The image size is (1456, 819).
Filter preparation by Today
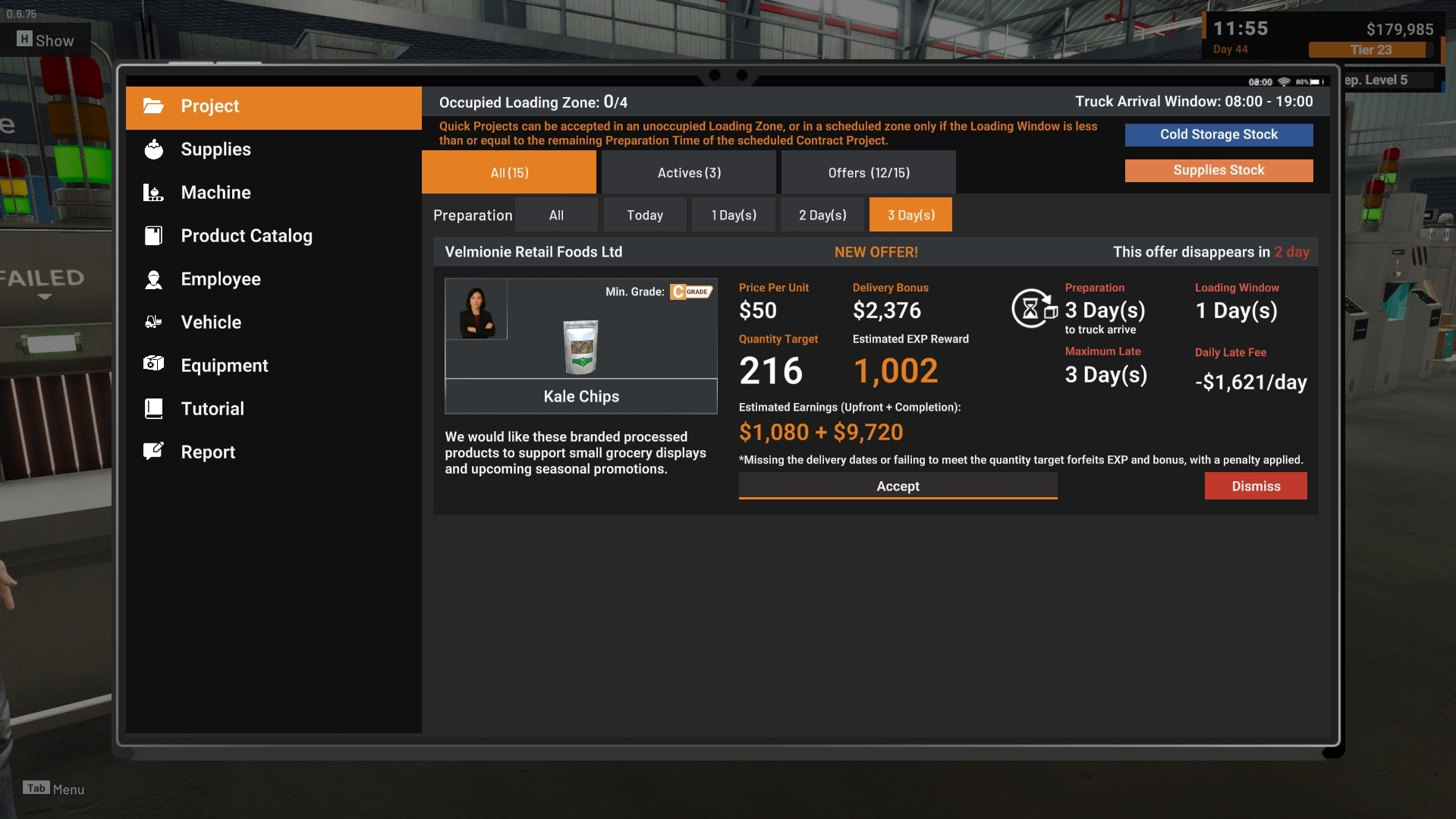pyautogui.click(x=644, y=215)
